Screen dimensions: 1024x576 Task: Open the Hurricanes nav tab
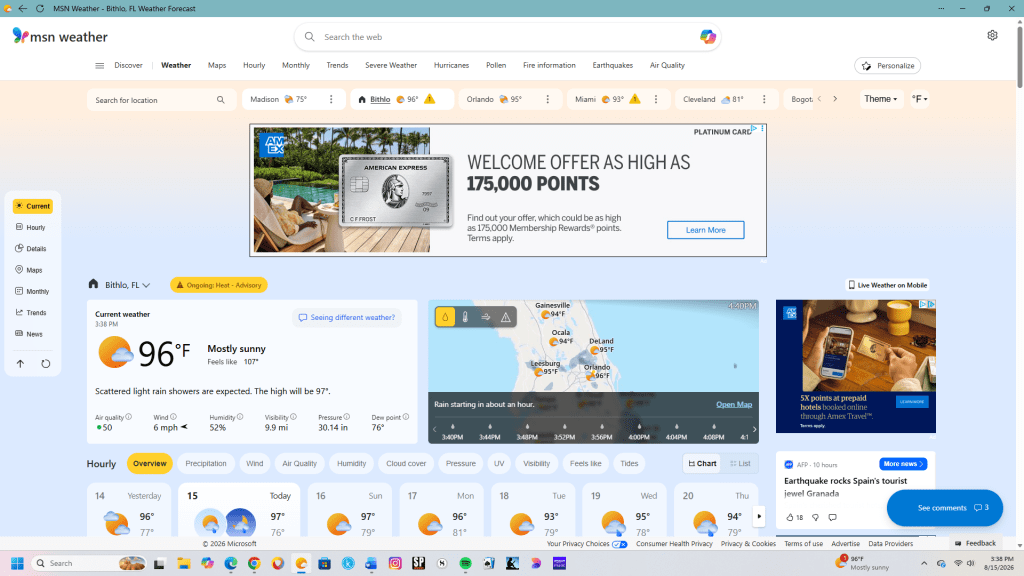451,65
